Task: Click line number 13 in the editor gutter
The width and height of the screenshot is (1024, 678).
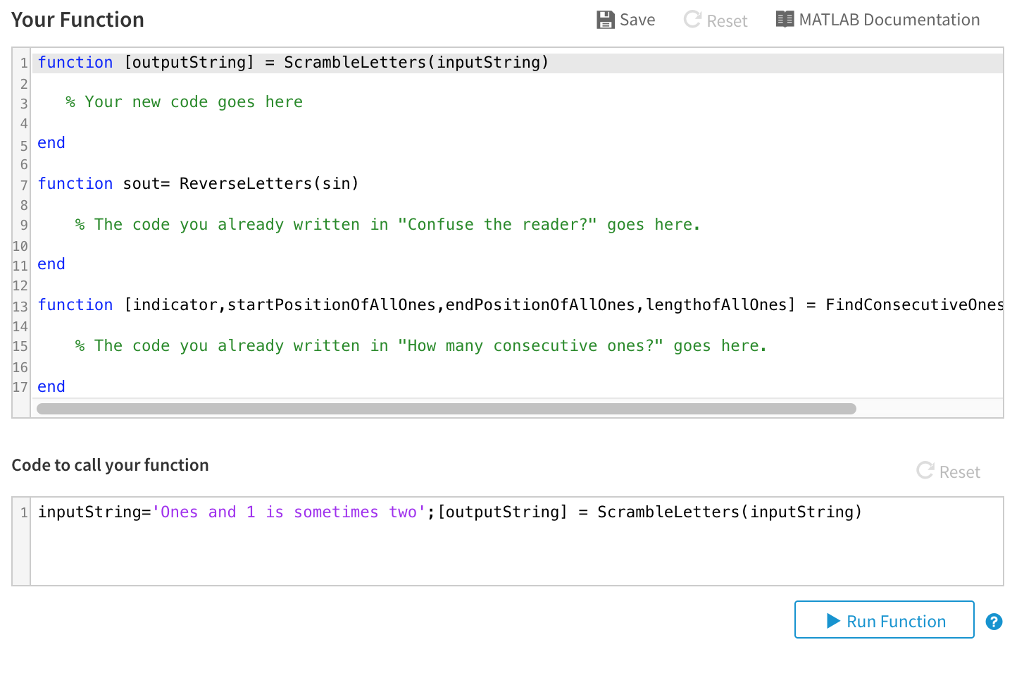Action: (22, 304)
